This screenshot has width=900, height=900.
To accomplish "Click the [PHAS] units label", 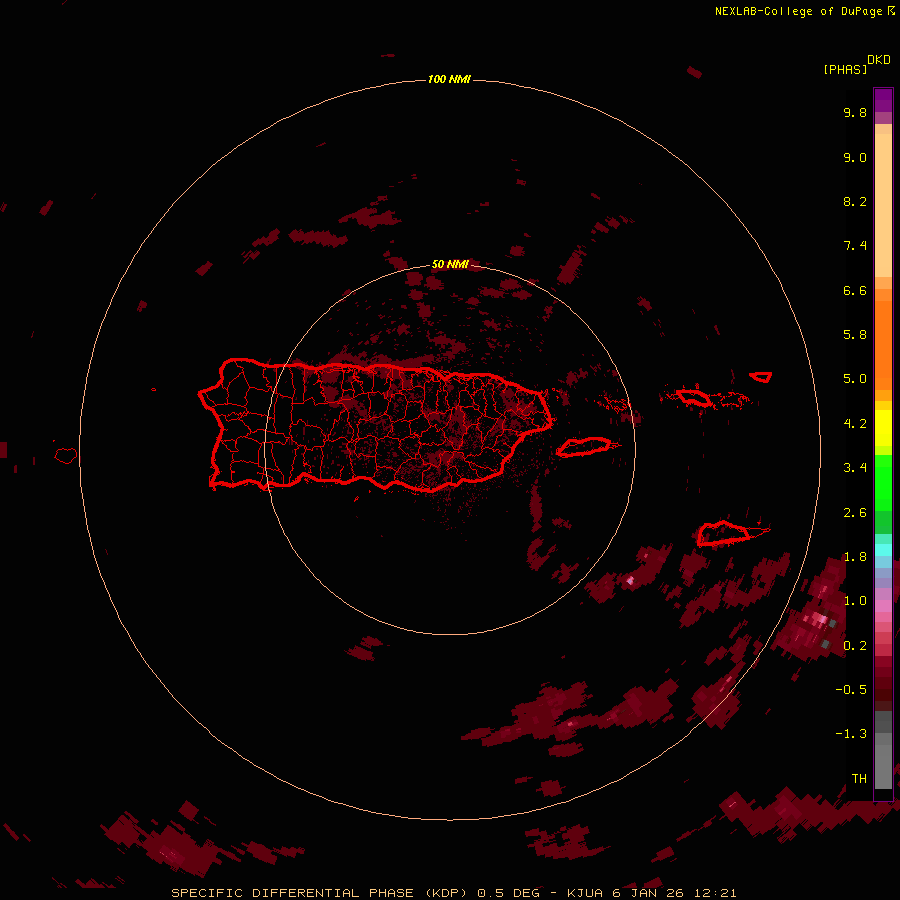I will (845, 70).
